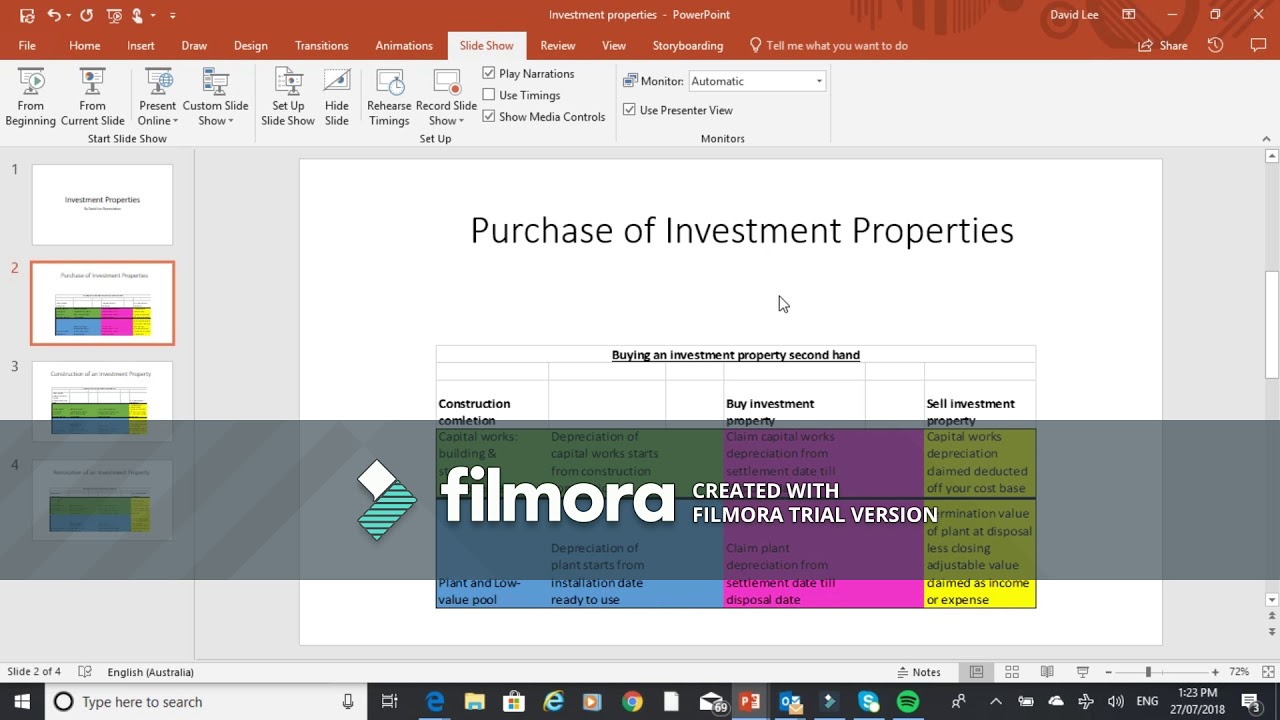The height and width of the screenshot is (720, 1280).
Task: Open Task View on the taskbar
Action: (x=390, y=702)
